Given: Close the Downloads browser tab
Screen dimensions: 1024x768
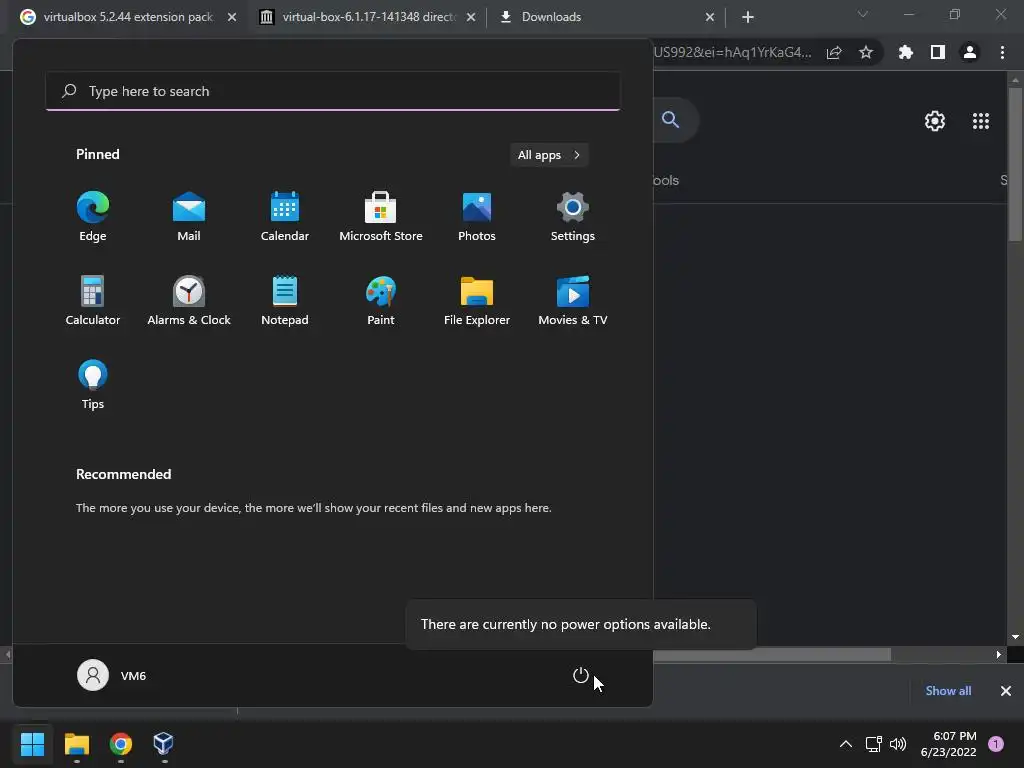Looking at the screenshot, I should click(710, 17).
